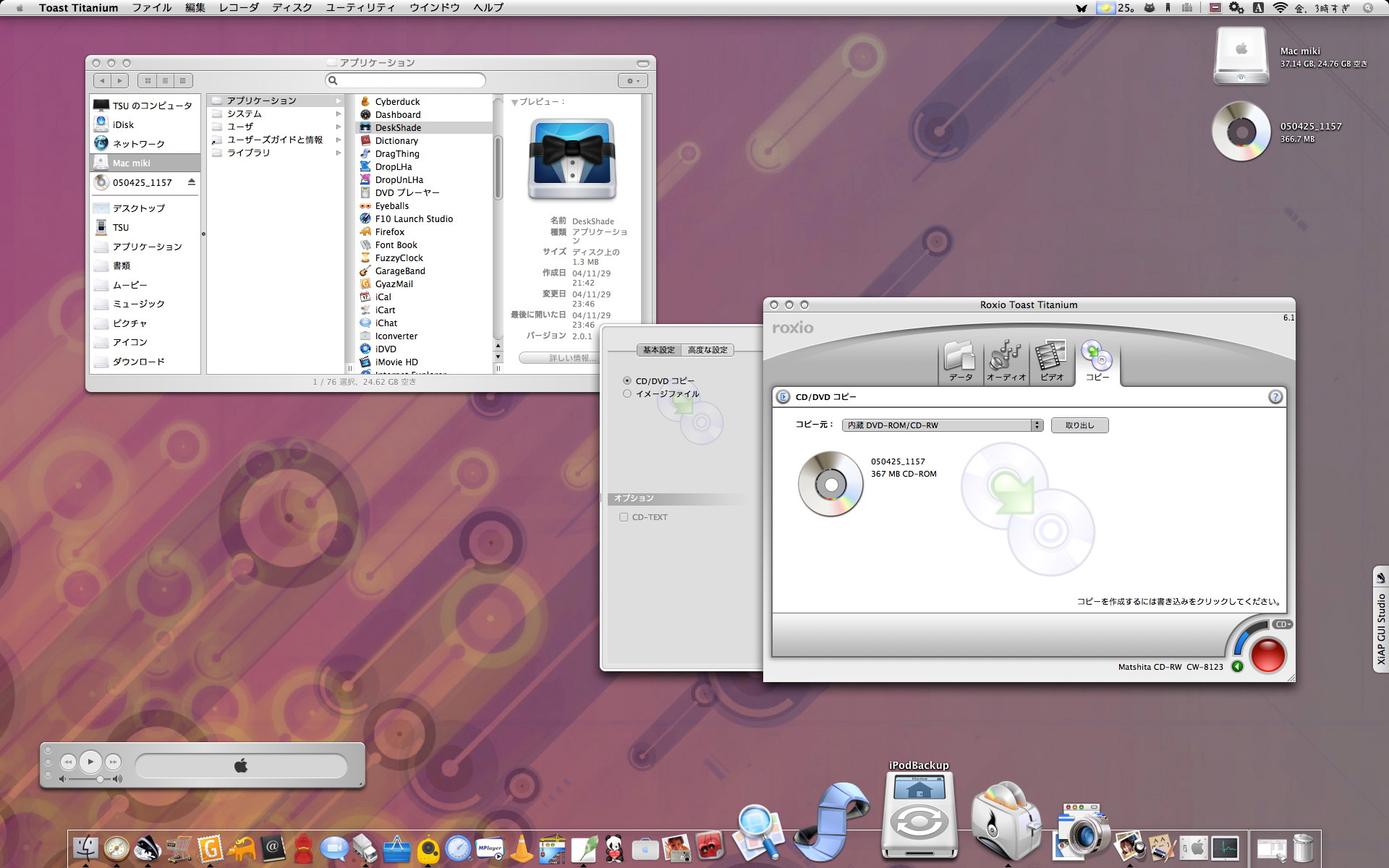Go forward in Finder window

point(120,80)
